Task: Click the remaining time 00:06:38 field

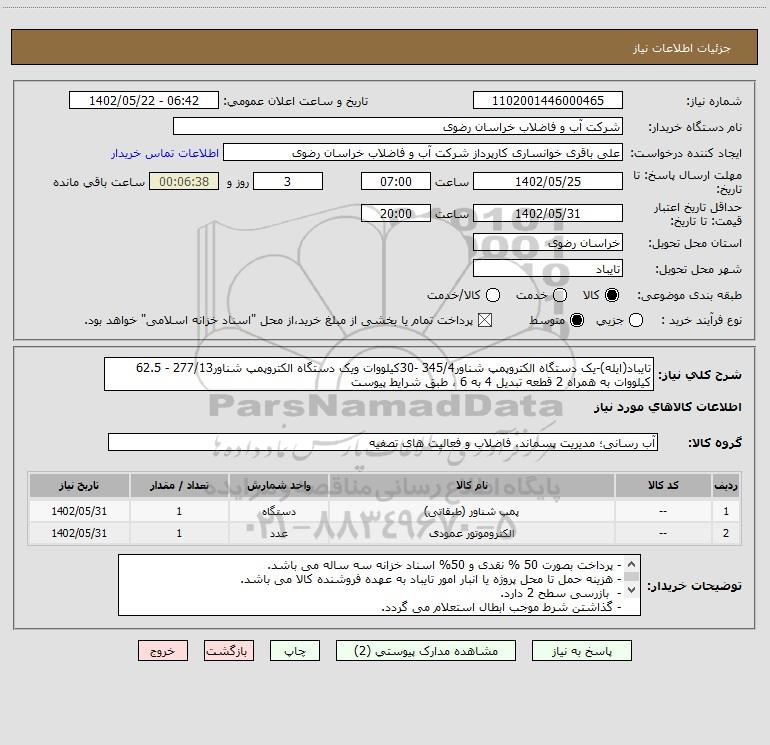Action: click(x=184, y=181)
